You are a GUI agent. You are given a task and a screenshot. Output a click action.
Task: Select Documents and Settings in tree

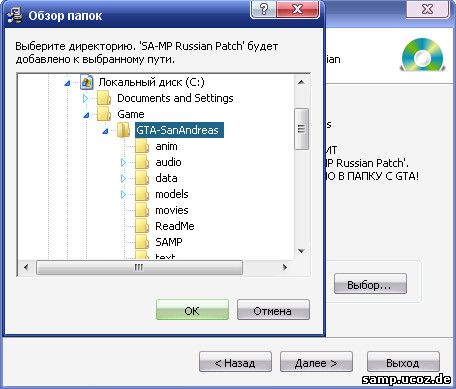click(175, 98)
